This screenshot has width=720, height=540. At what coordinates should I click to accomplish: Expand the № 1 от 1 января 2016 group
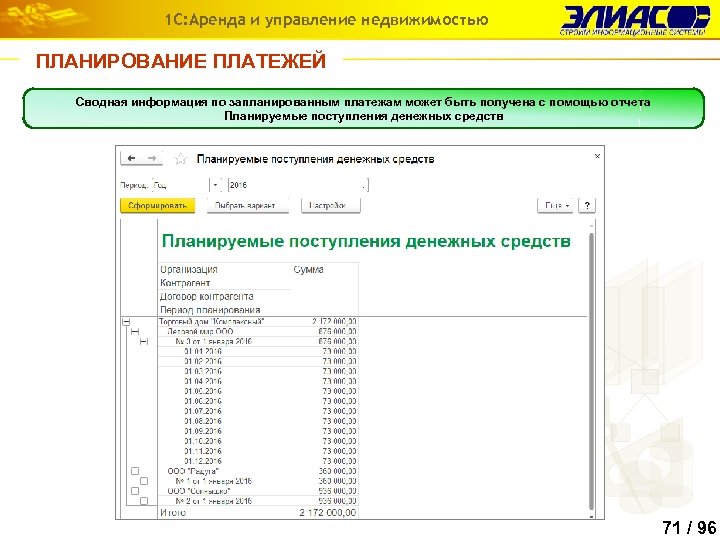(144, 481)
